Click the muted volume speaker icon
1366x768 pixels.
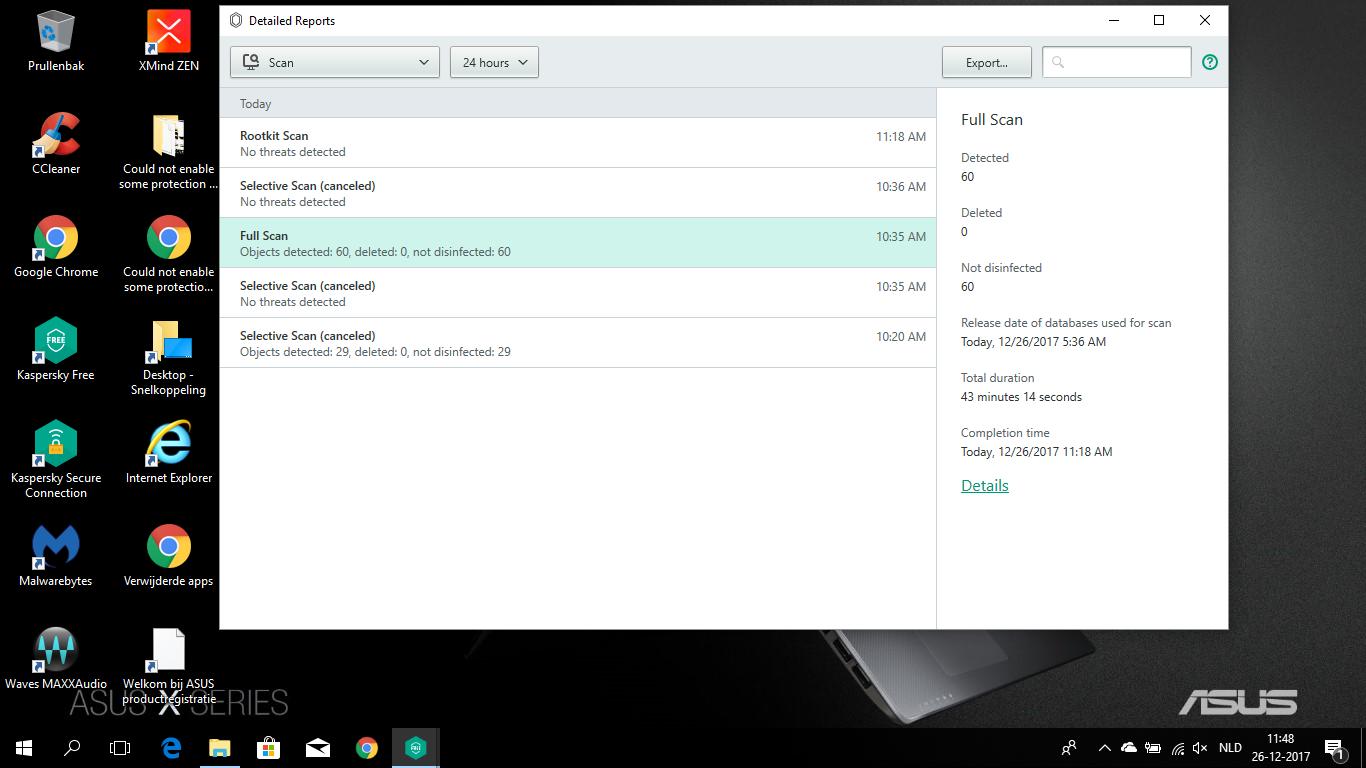click(x=1200, y=747)
